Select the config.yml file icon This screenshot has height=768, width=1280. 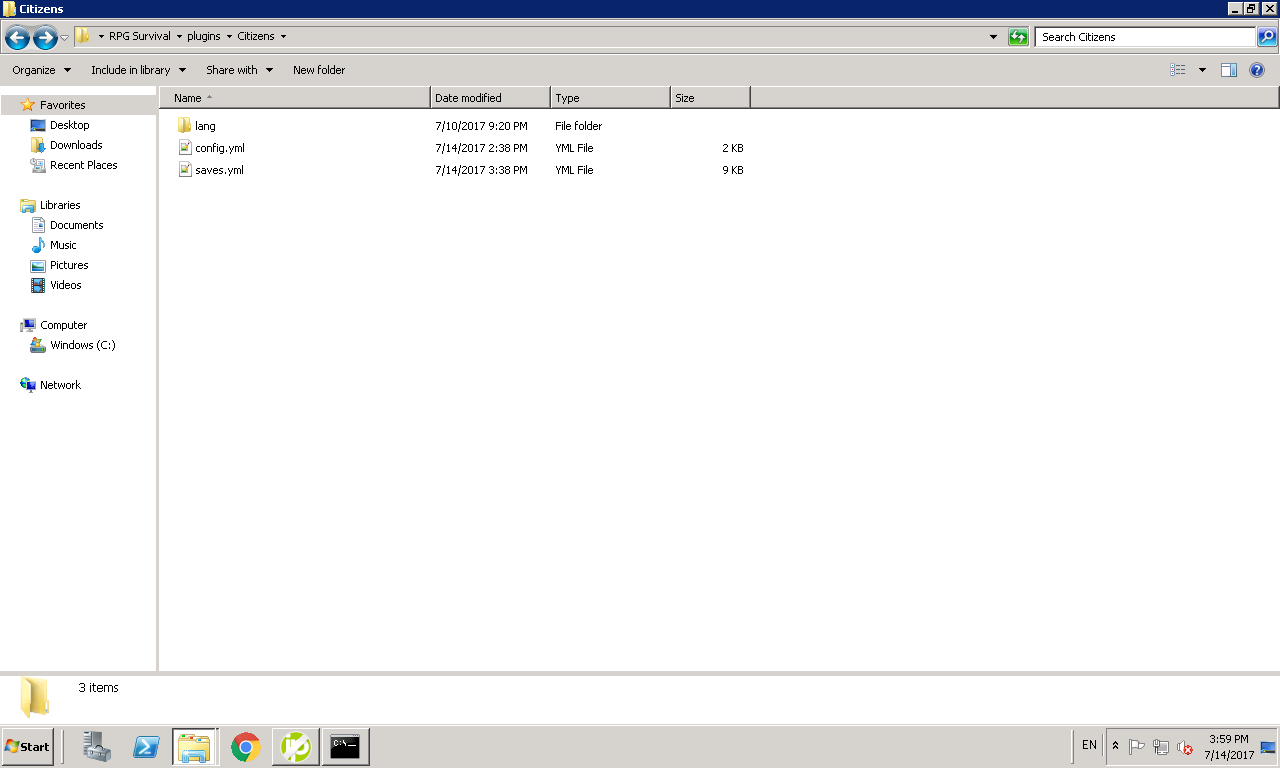click(x=184, y=148)
